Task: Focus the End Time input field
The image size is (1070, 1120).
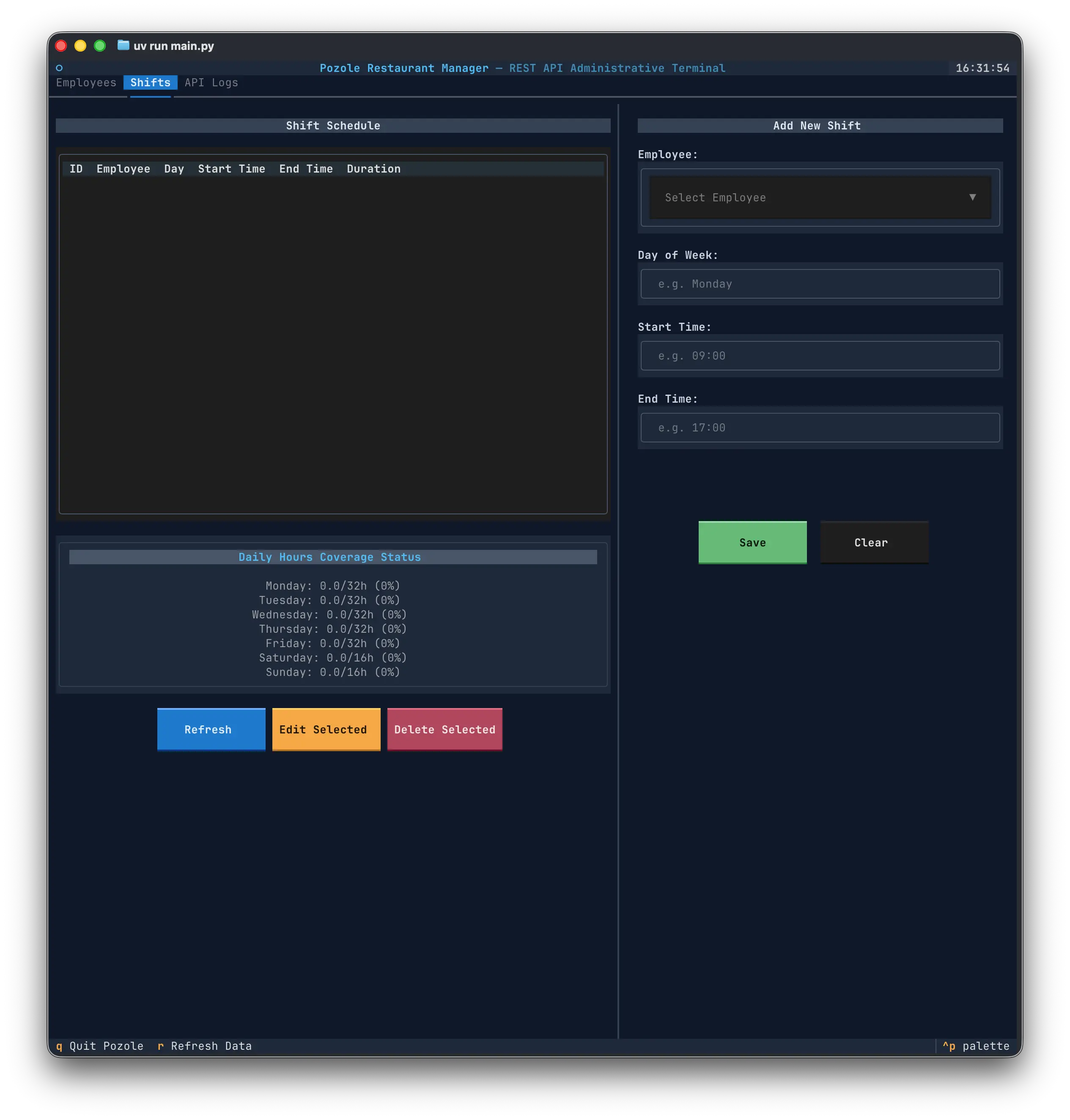Action: (x=820, y=428)
